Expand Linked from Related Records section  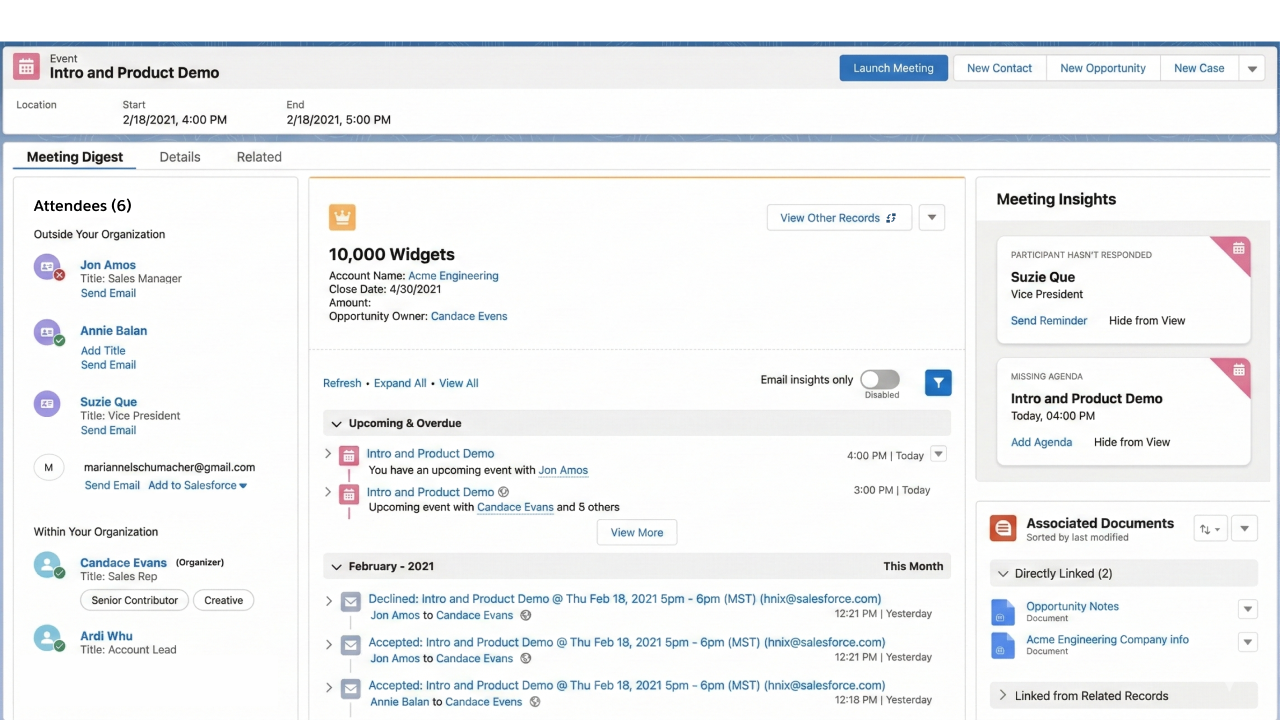[x=1003, y=695]
